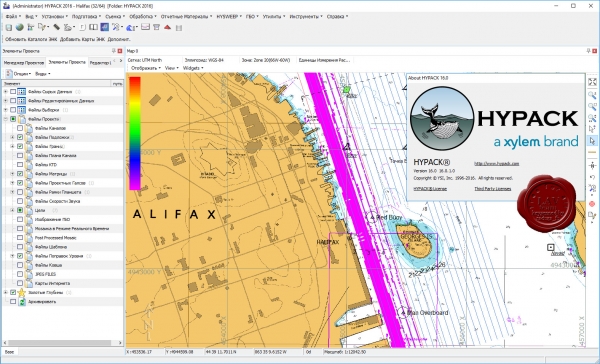Click the yellow line tool on map toolbar

point(592,152)
